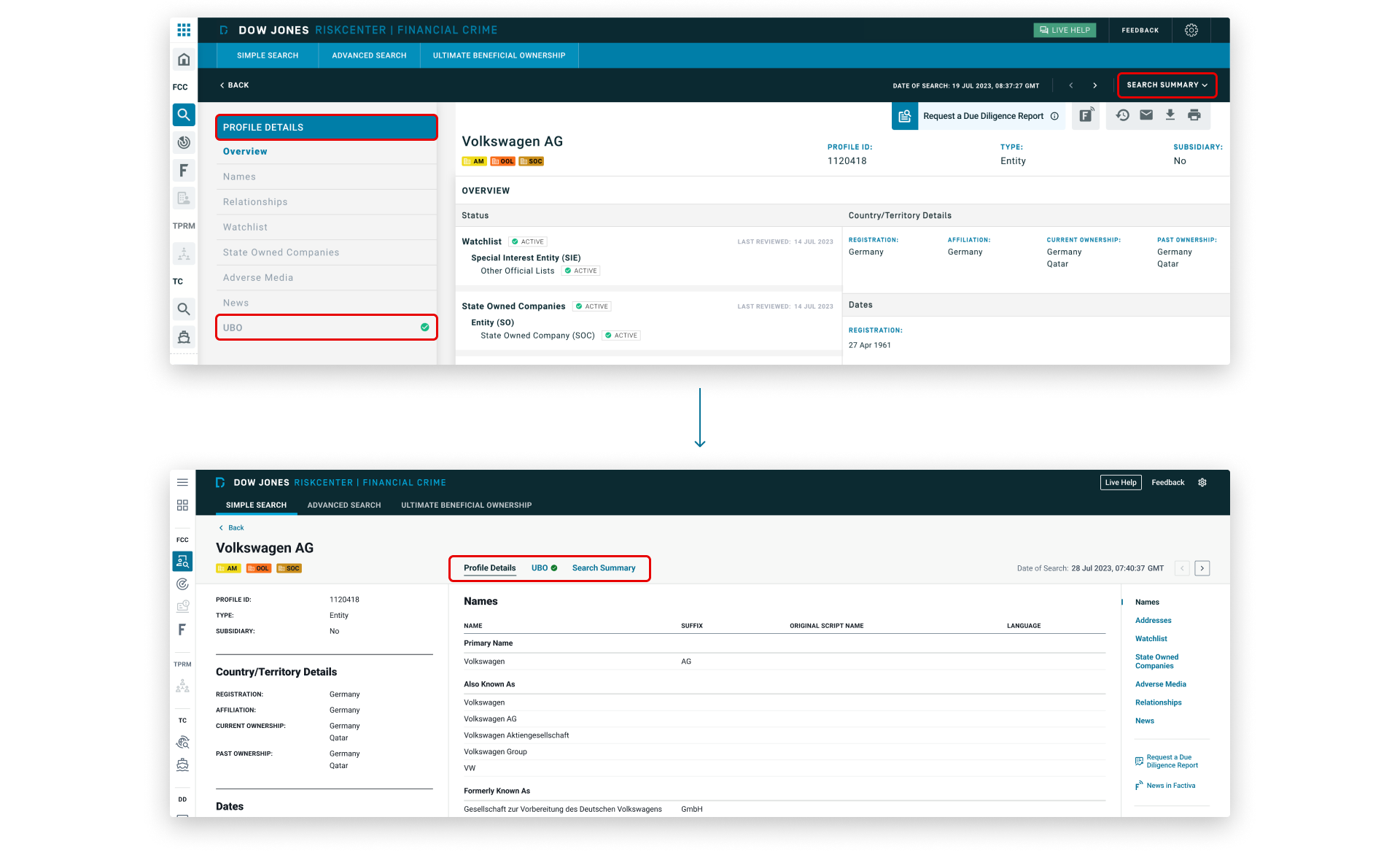
Task: Click the email envelope icon, top toolbar
Action: coord(1146,115)
